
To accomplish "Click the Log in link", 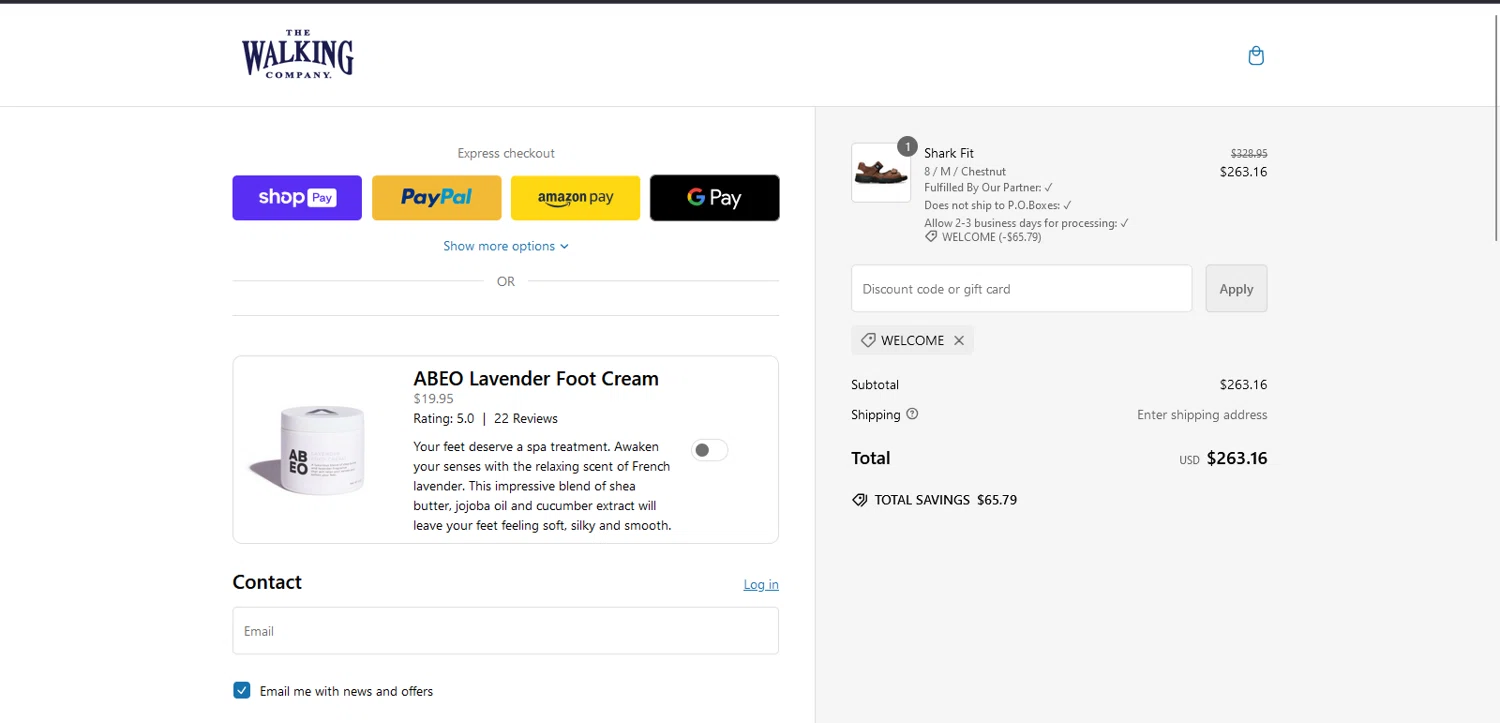I will point(761,585).
